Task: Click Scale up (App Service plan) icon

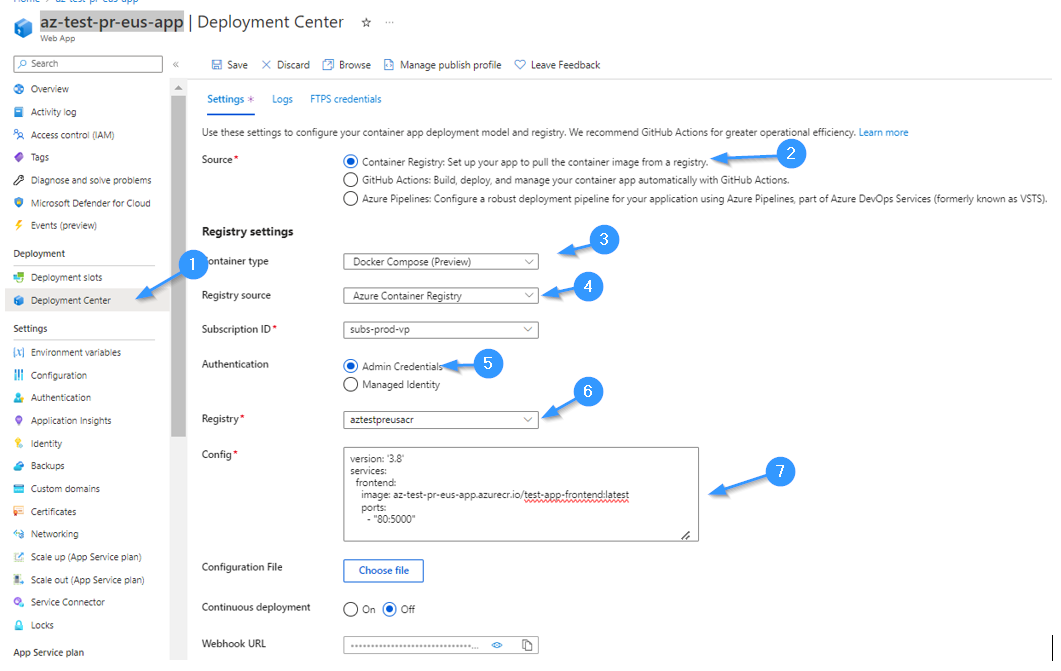Action: [x=19, y=557]
